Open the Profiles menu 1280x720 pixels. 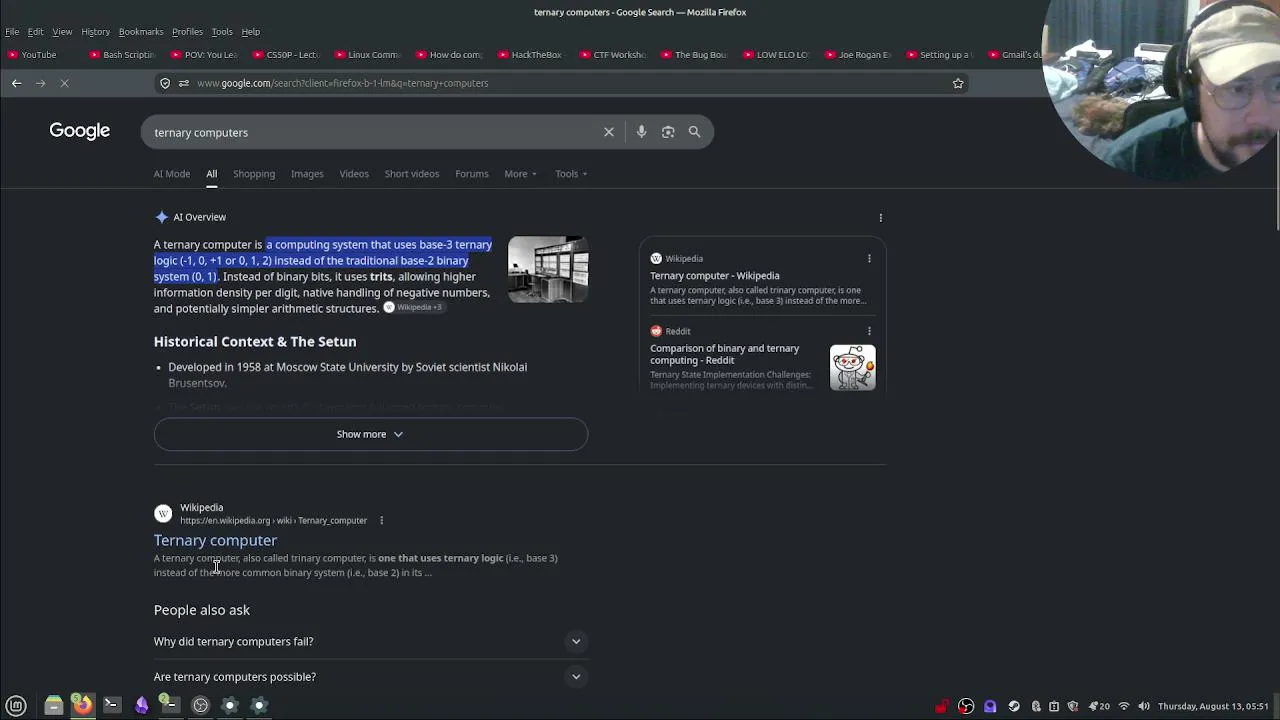[187, 32]
